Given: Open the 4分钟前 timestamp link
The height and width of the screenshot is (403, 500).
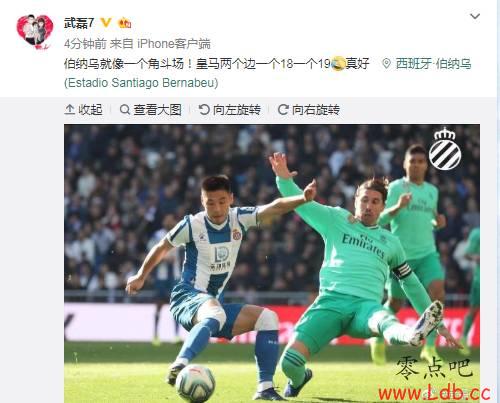Looking at the screenshot, I should (x=85, y=44).
